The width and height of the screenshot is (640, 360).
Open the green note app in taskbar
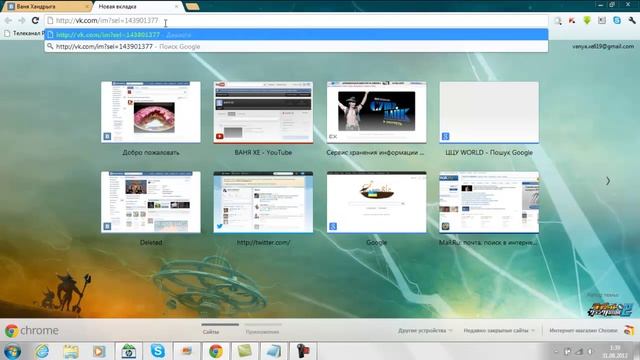tap(245, 351)
